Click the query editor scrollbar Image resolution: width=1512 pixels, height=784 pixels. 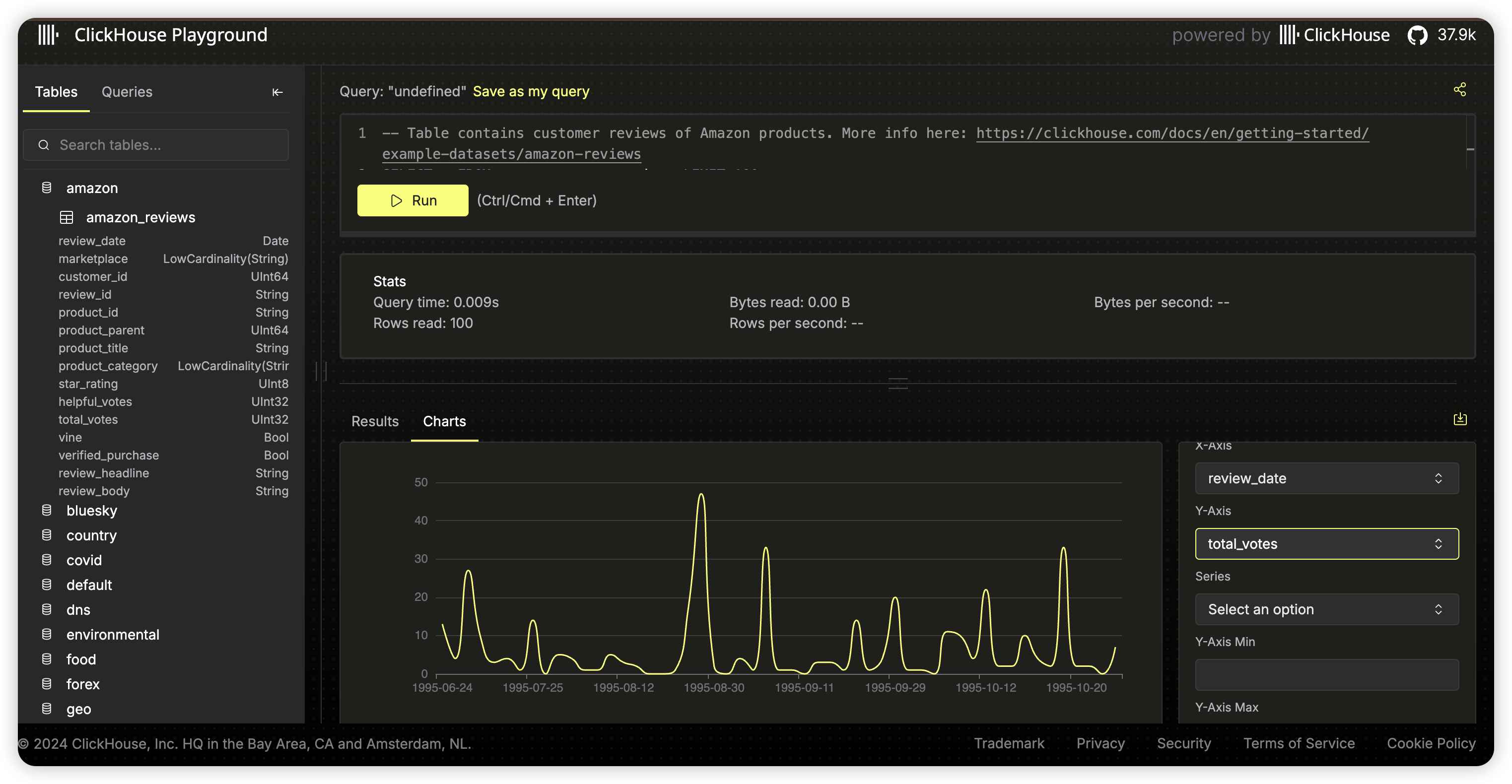point(1470,142)
